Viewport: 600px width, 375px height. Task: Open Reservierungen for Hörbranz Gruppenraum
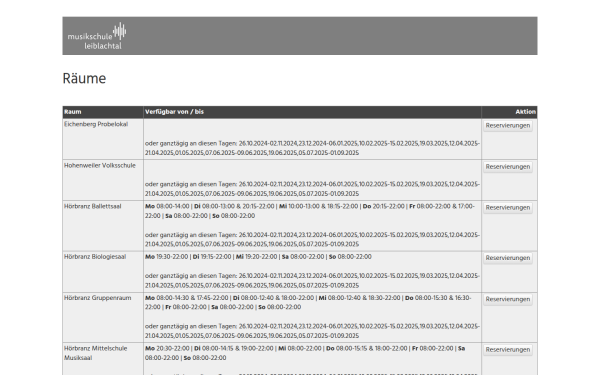point(508,299)
